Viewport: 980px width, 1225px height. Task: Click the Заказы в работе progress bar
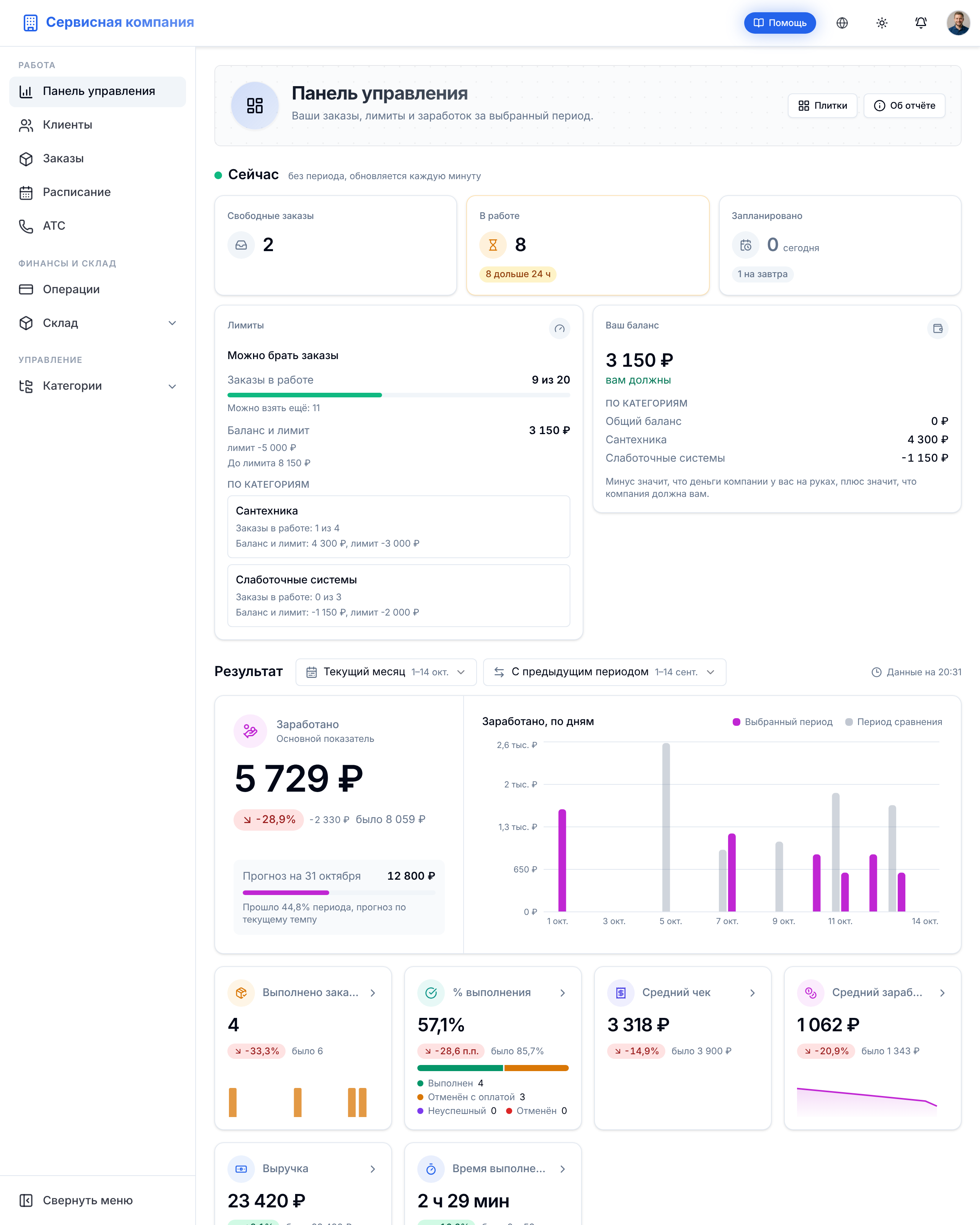point(399,395)
